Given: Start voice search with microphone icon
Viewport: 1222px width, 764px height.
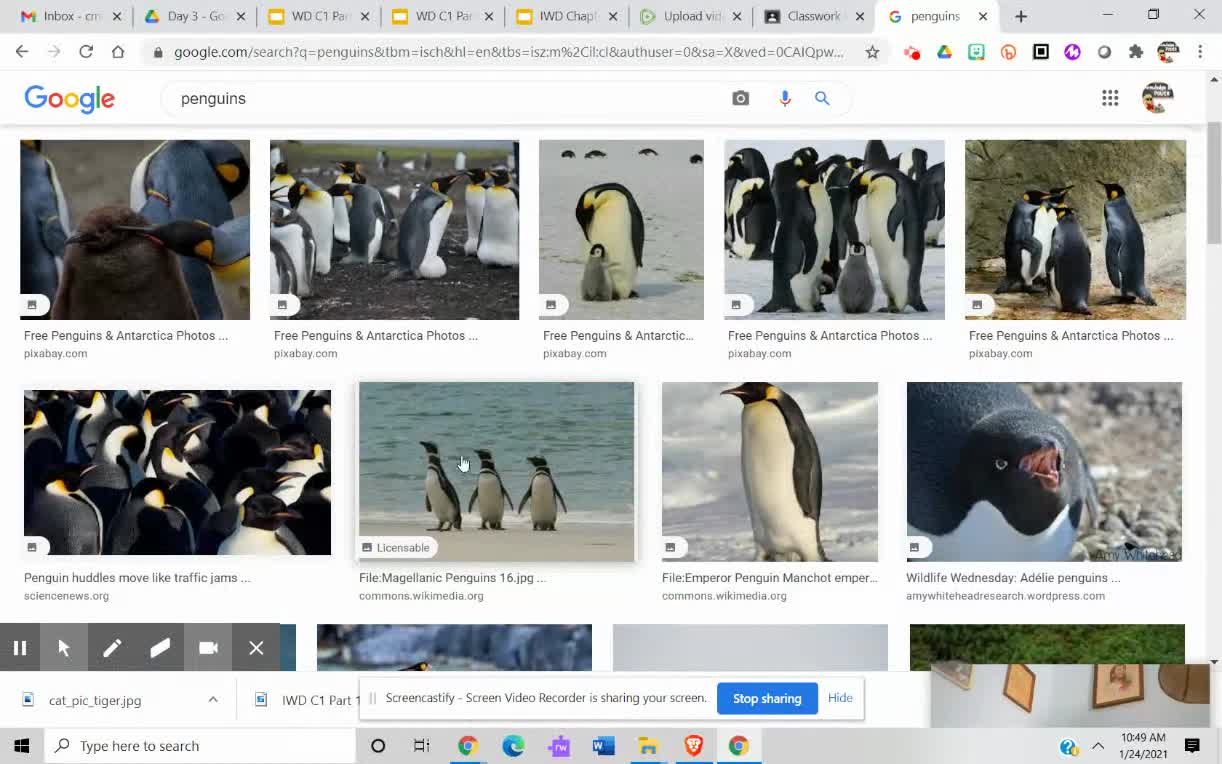Looking at the screenshot, I should (785, 98).
